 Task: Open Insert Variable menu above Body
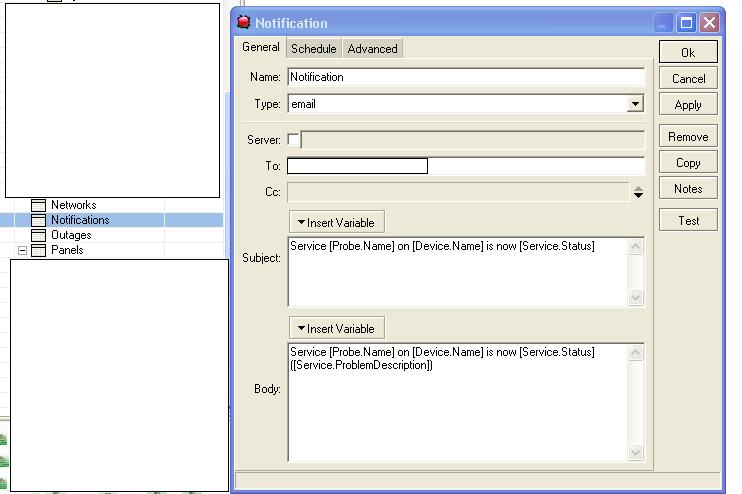[x=336, y=328]
